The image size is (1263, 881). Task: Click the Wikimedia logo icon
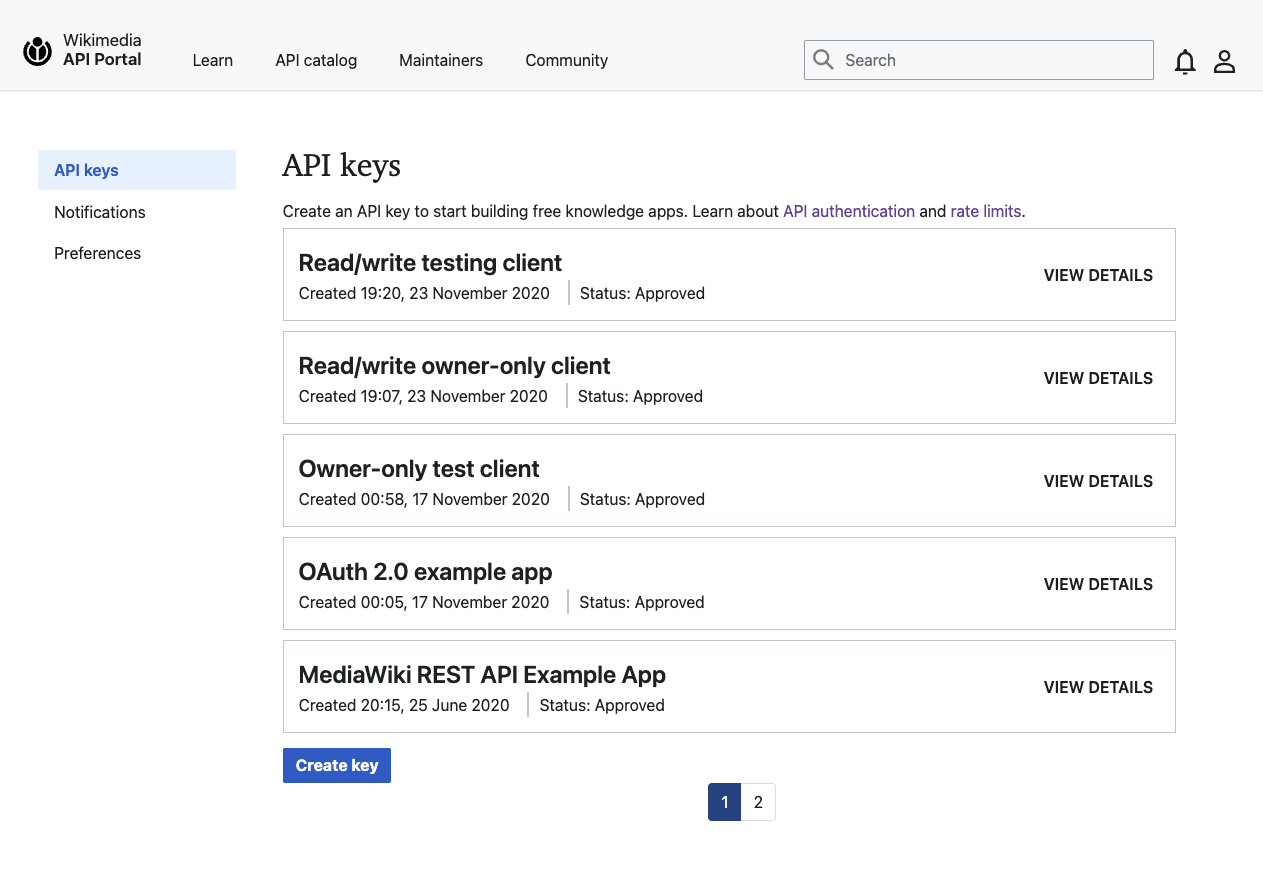click(37, 51)
